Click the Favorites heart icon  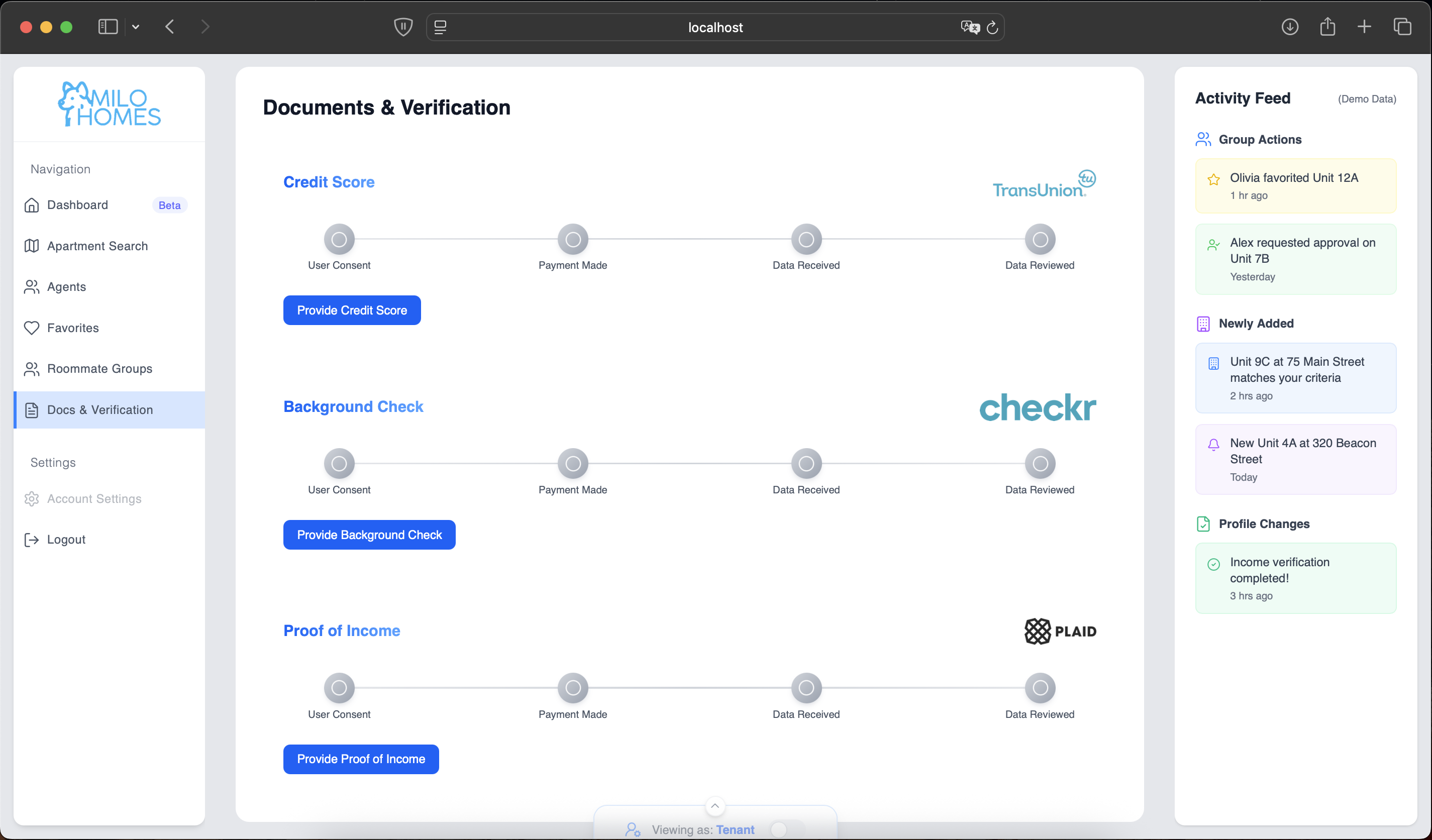click(32, 328)
